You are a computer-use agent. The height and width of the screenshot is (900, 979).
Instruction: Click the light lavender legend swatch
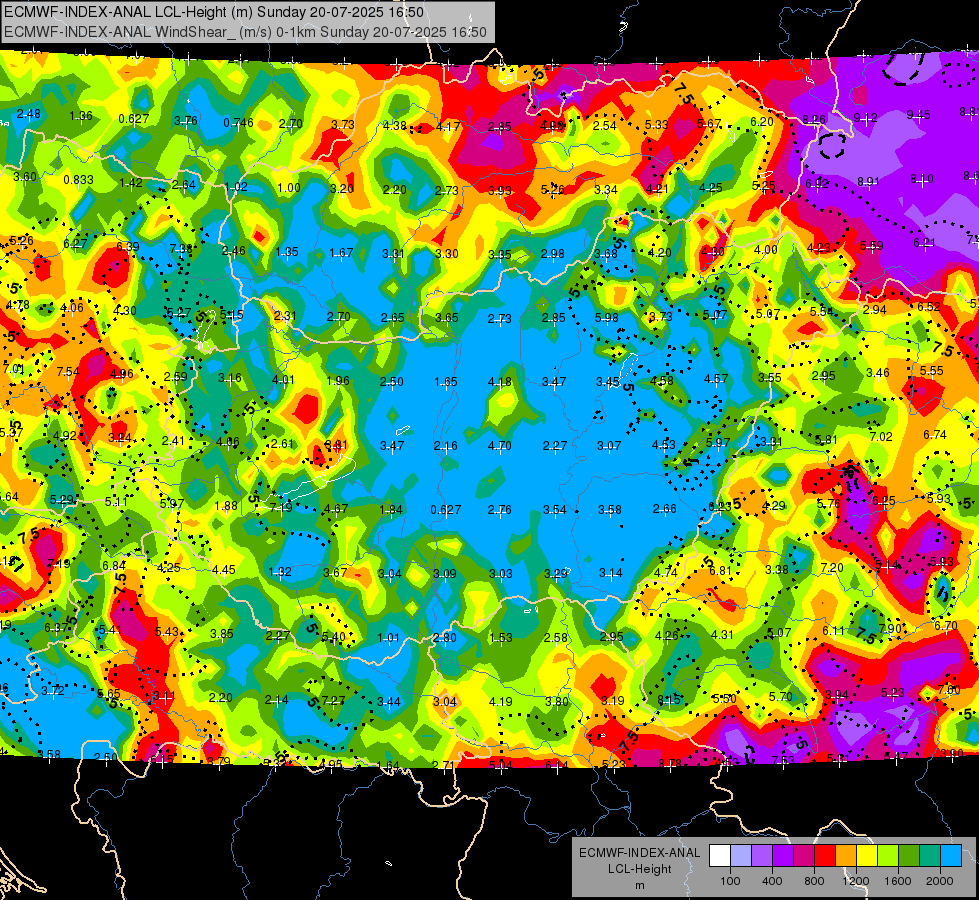click(x=740, y=856)
